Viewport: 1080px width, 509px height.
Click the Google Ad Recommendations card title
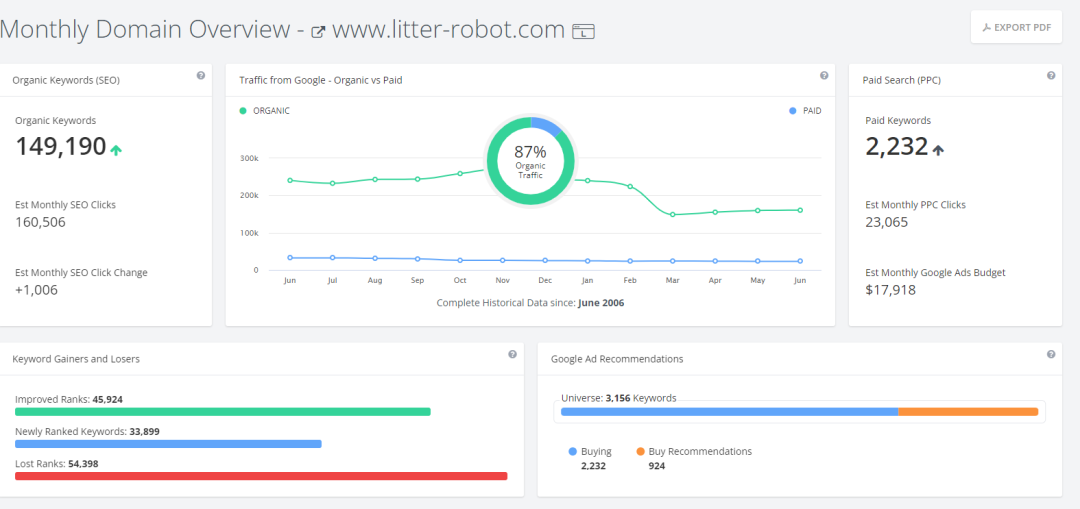(x=617, y=359)
